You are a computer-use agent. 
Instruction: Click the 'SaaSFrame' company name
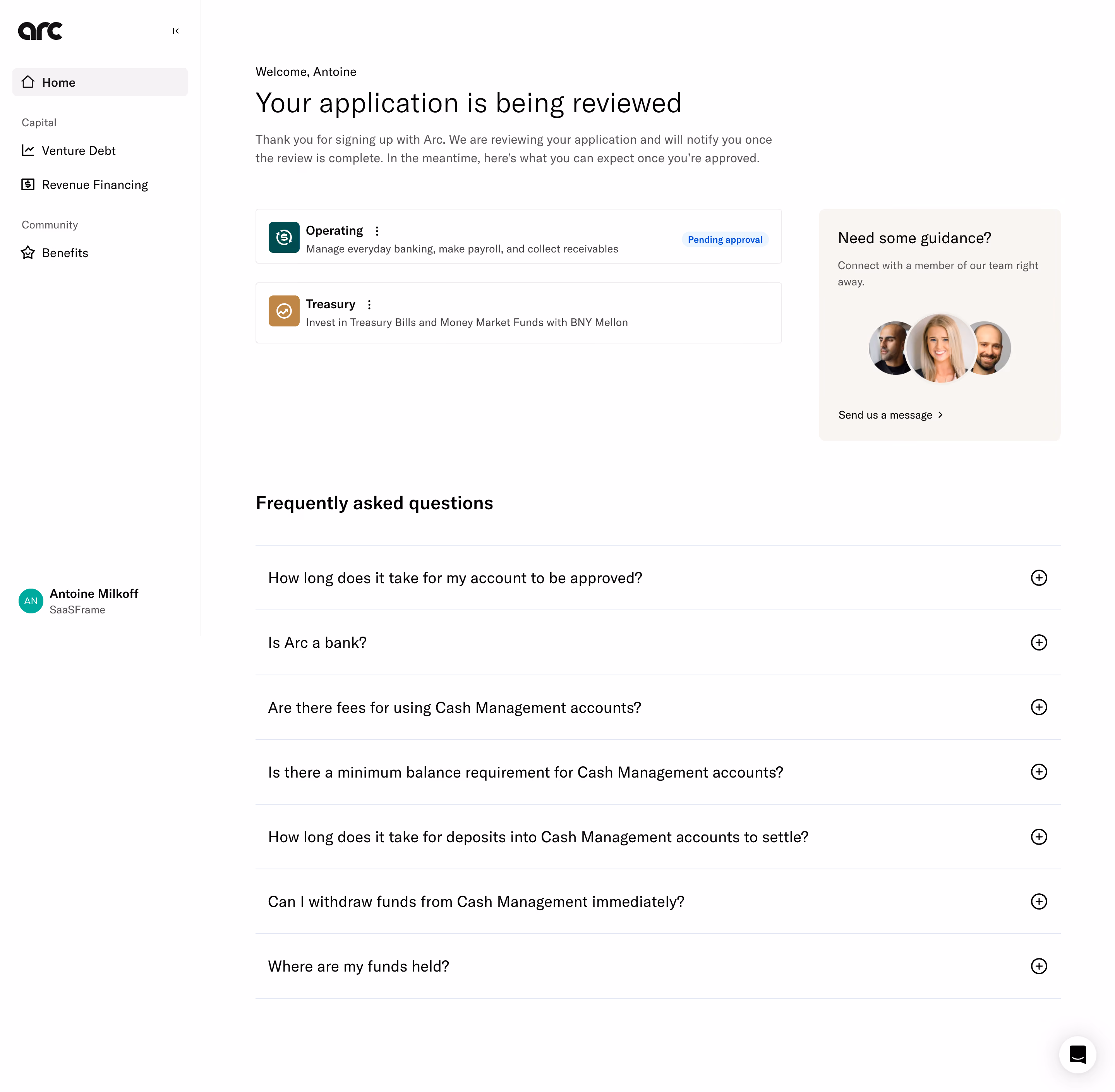(x=77, y=610)
